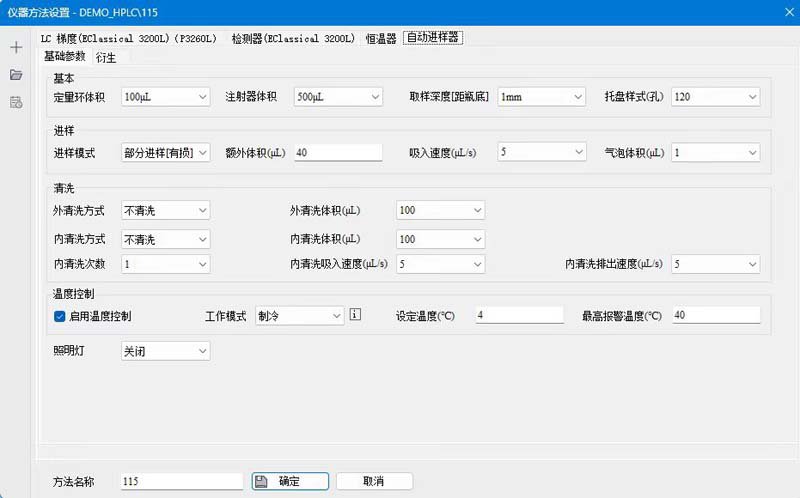The width and height of the screenshot is (800, 498).
Task: Switch to the 衍生 sub-tab
Action: [106, 58]
